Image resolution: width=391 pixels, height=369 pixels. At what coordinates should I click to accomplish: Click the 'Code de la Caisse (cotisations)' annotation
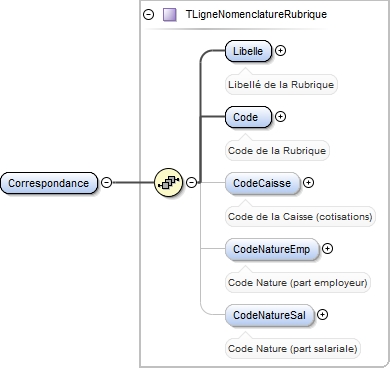[300, 217]
